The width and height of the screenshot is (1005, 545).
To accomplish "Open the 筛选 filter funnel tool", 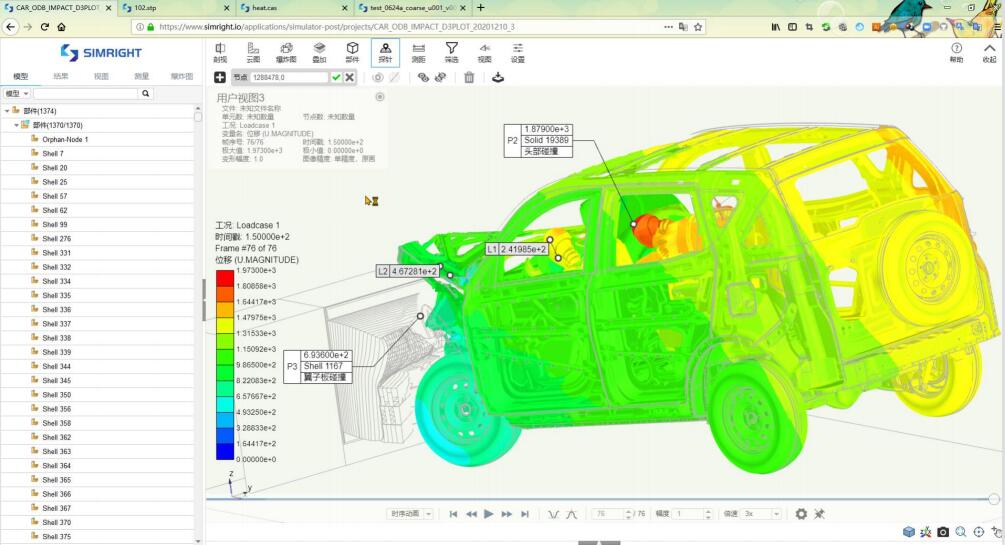I will (451, 52).
